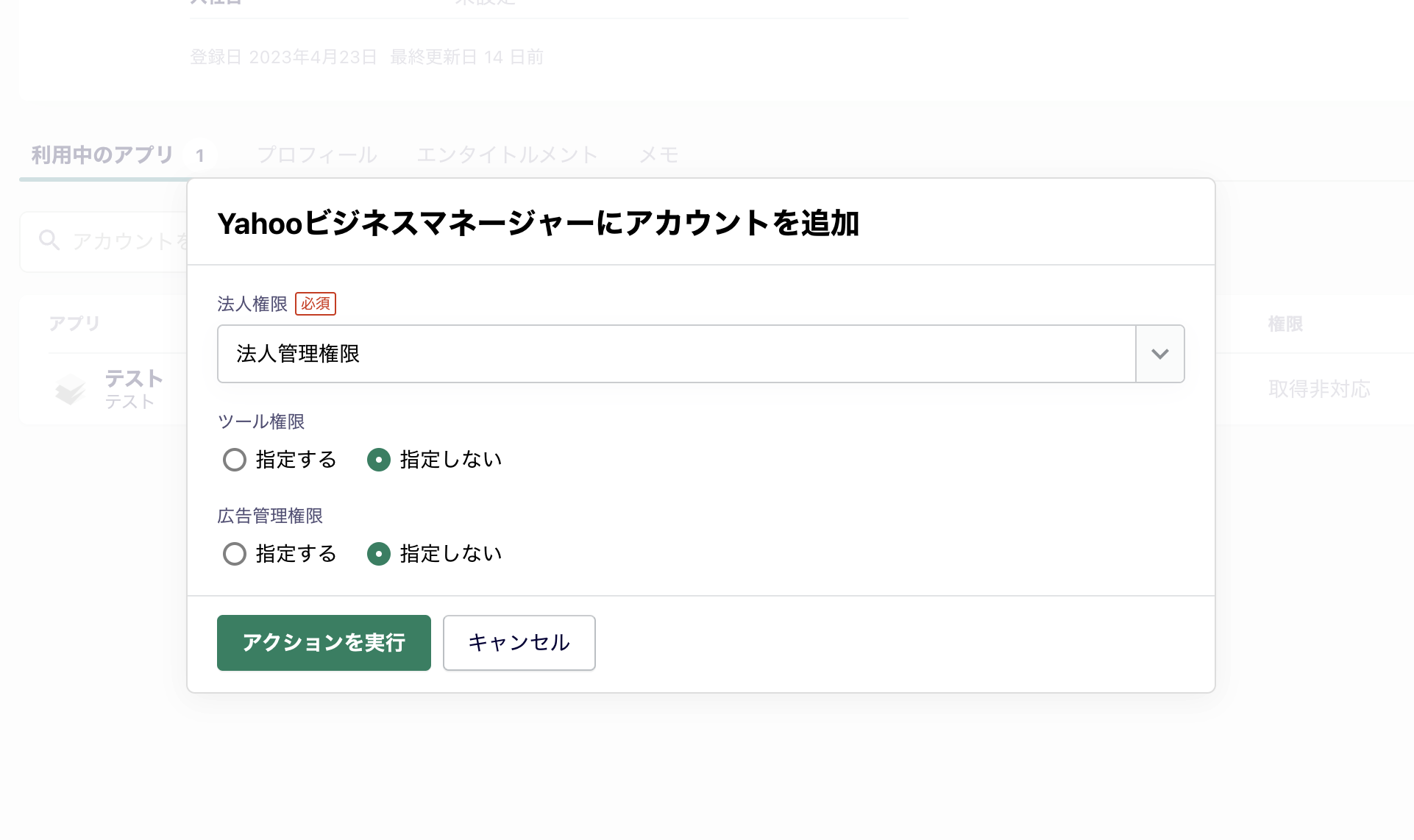Click the account search input field
The image size is (1414, 840).
pos(129,241)
